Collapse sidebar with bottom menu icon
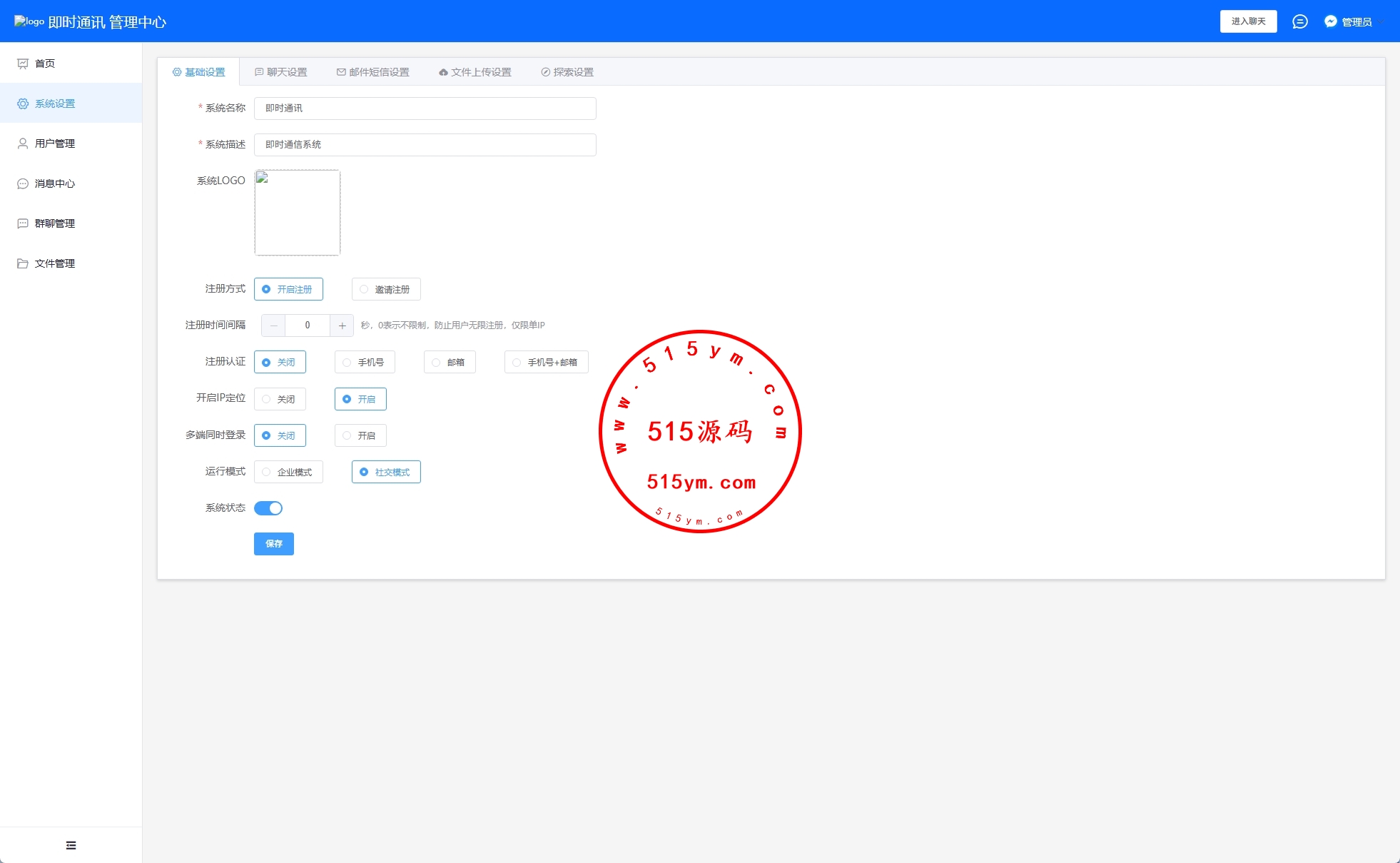 pos(71,845)
